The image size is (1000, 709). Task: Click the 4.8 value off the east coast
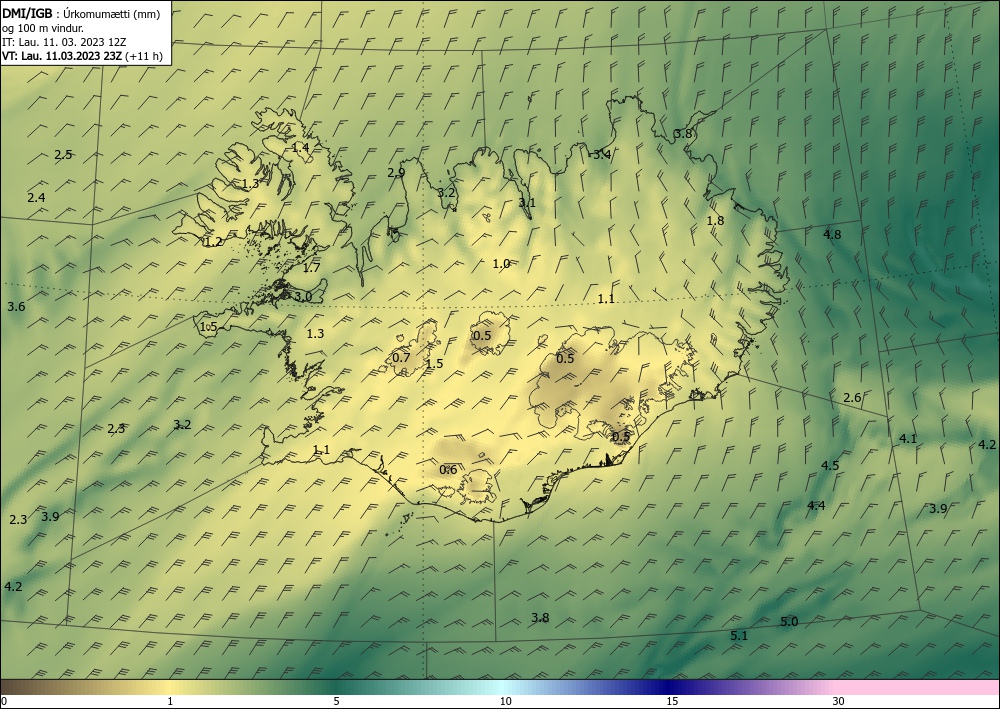(x=832, y=235)
